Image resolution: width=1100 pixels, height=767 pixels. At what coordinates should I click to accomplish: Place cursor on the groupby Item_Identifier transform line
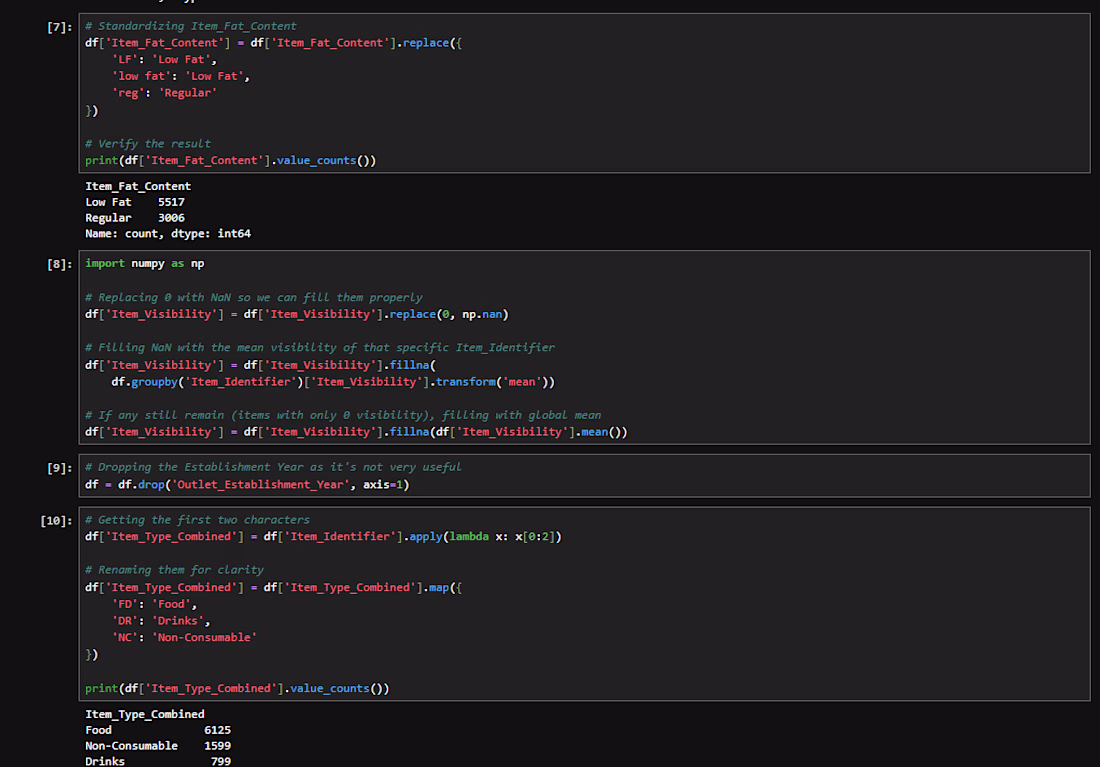point(333,382)
